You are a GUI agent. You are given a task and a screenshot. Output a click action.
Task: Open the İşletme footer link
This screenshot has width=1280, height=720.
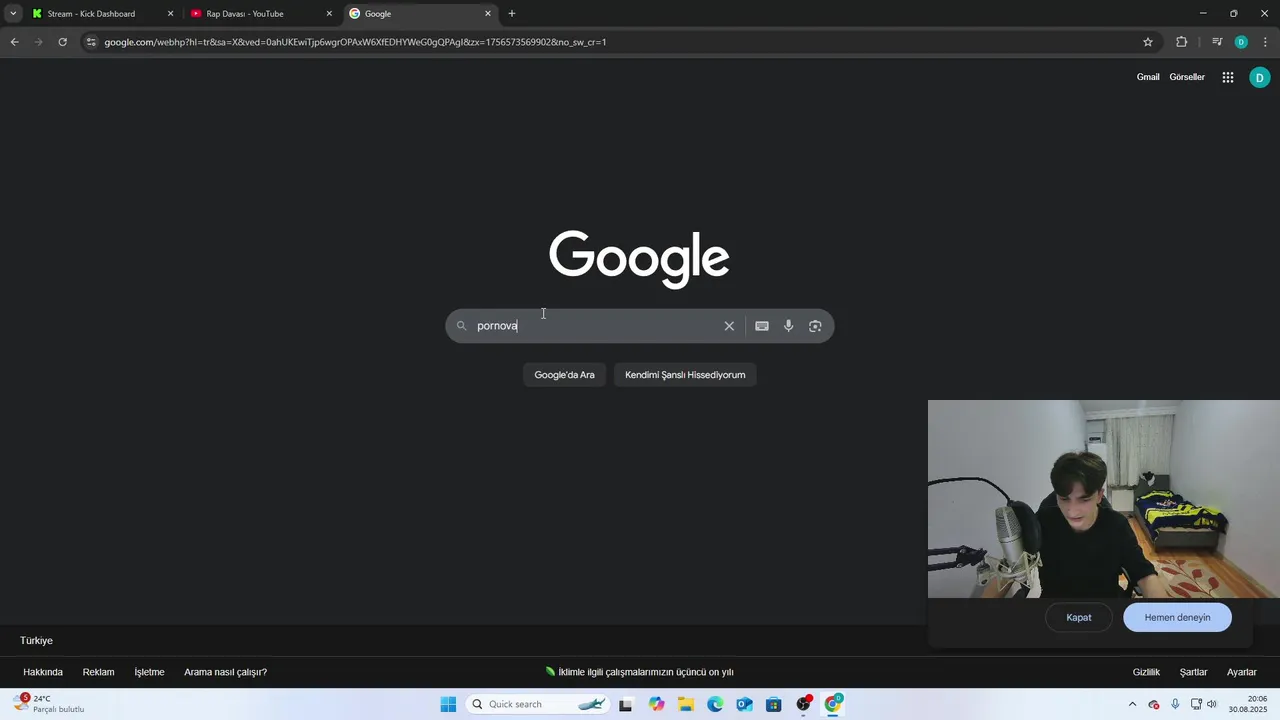click(x=149, y=672)
